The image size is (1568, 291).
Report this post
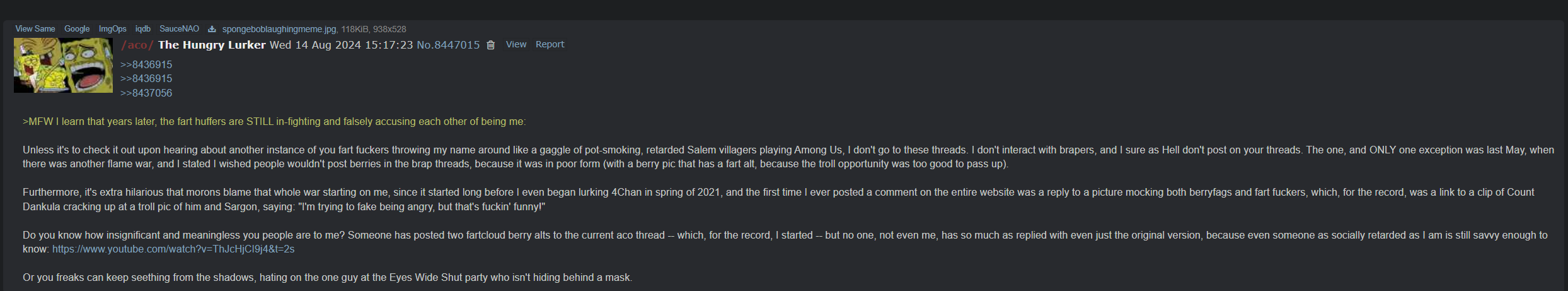[550, 44]
